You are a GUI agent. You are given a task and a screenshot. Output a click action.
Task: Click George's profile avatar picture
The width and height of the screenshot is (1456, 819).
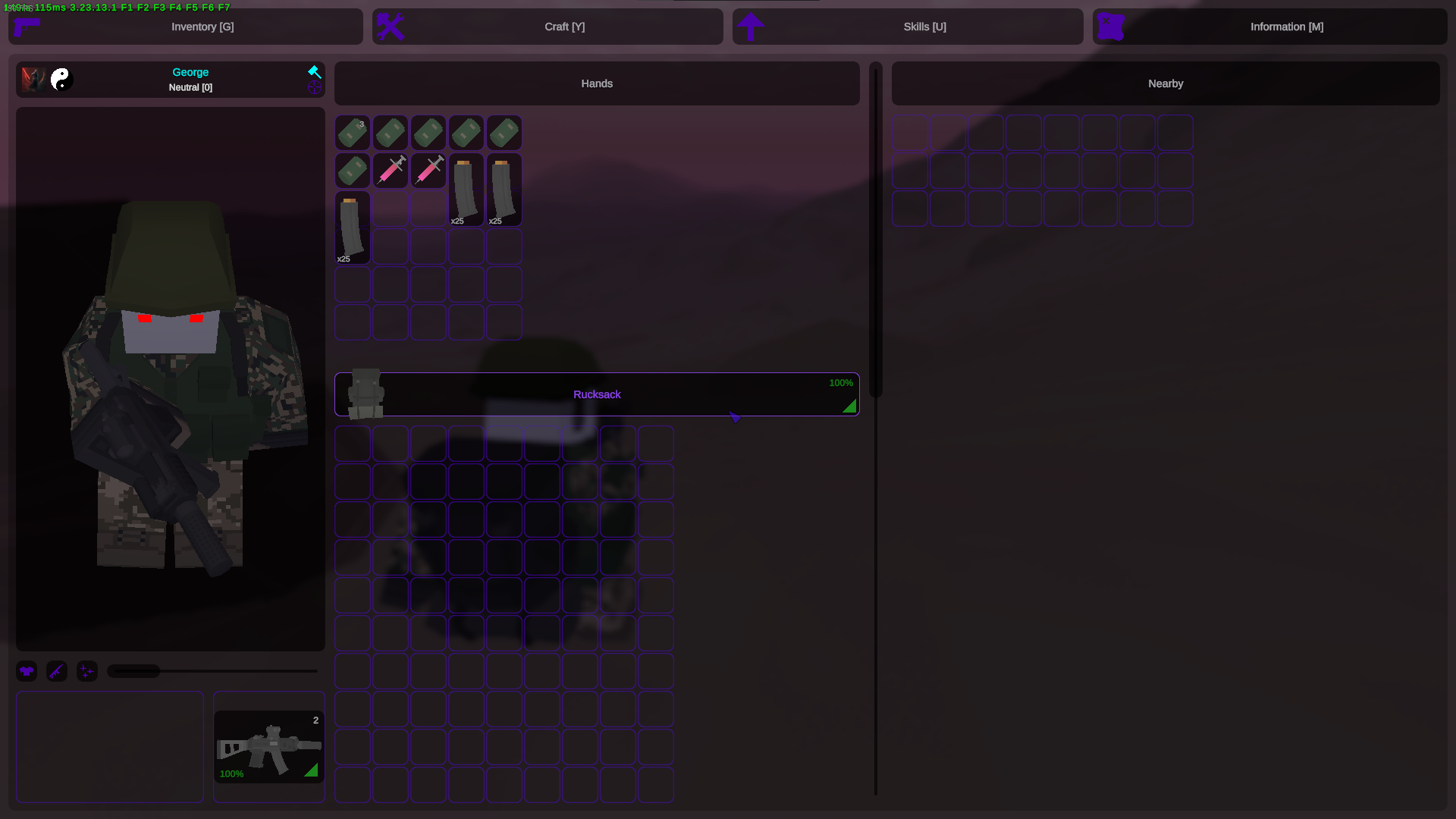33,79
